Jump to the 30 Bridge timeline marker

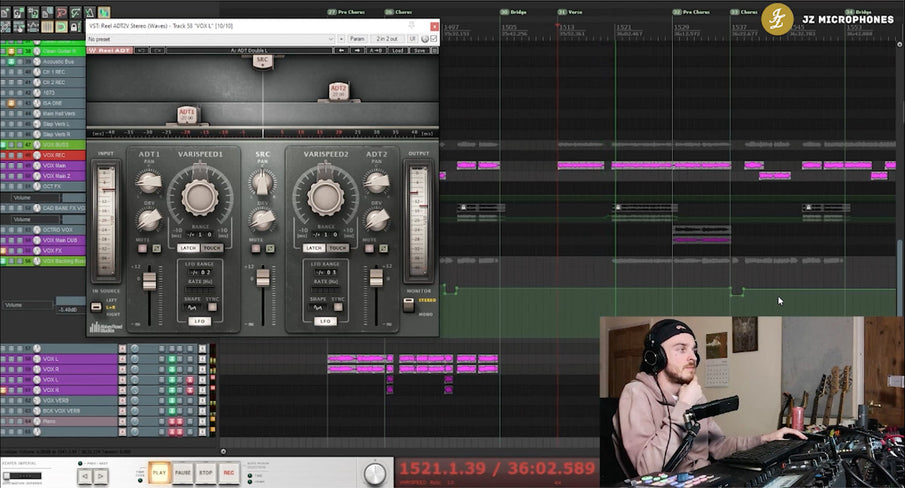[513, 12]
